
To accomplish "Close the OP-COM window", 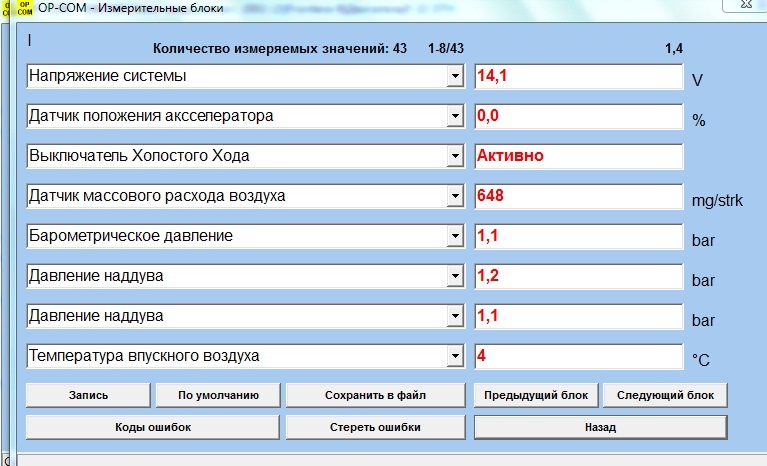I will [x=745, y=5].
